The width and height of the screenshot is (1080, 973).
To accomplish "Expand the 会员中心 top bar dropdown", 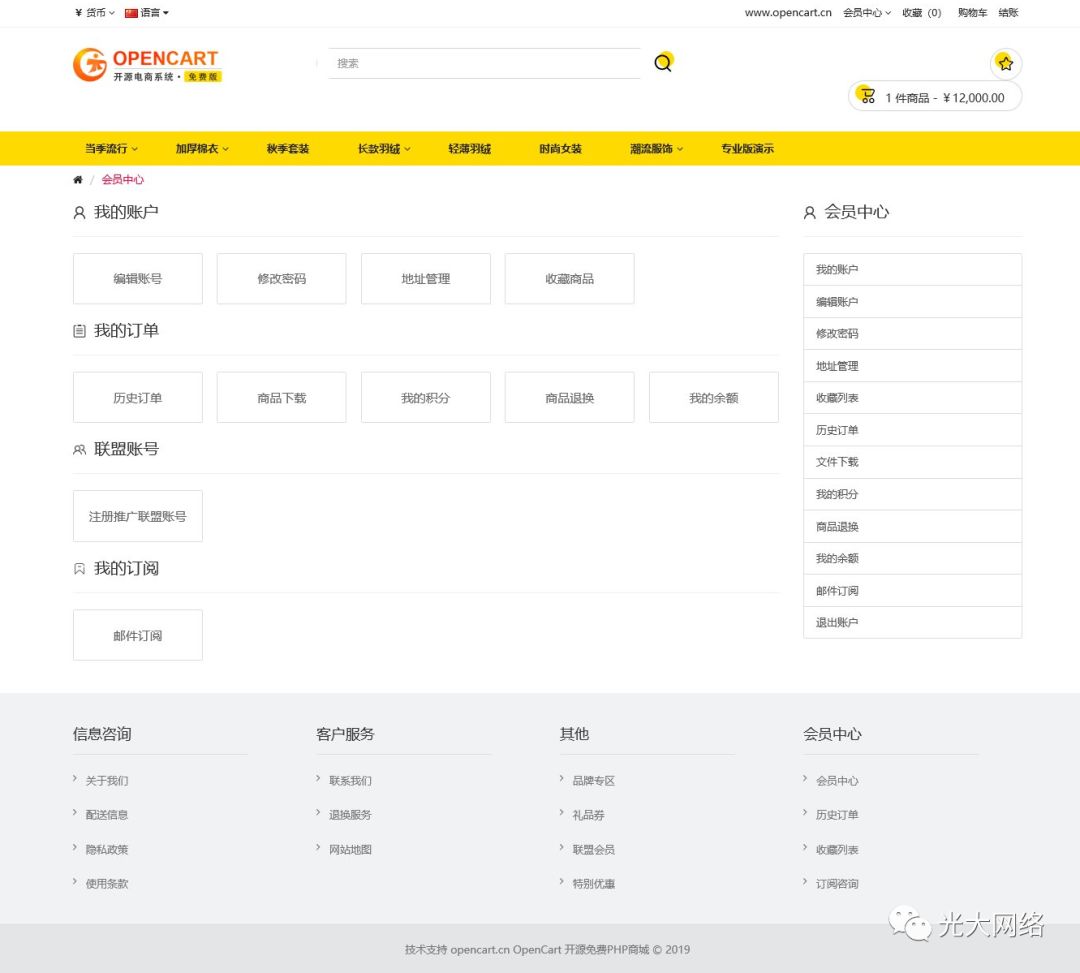I will (x=866, y=13).
